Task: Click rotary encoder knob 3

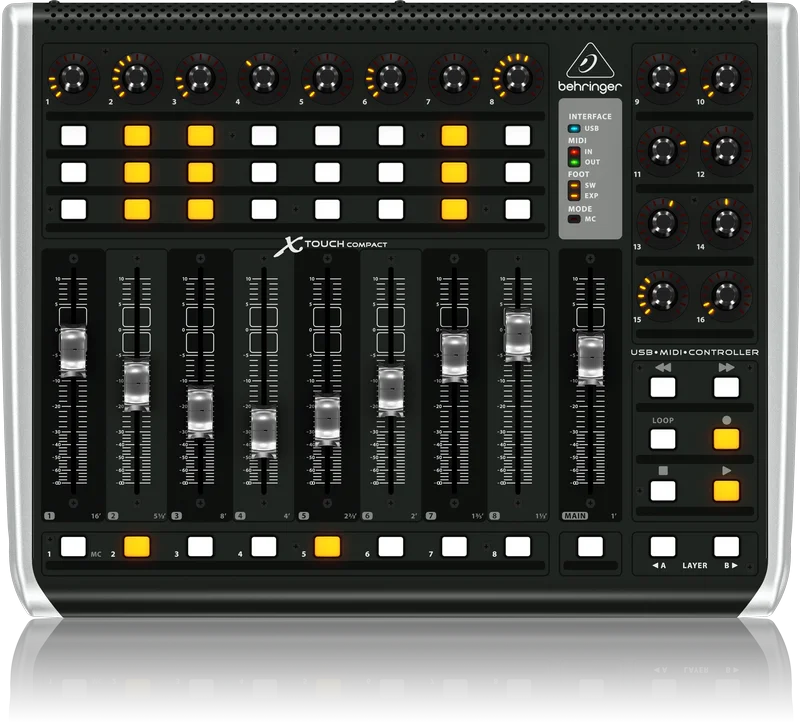Action: [201, 78]
